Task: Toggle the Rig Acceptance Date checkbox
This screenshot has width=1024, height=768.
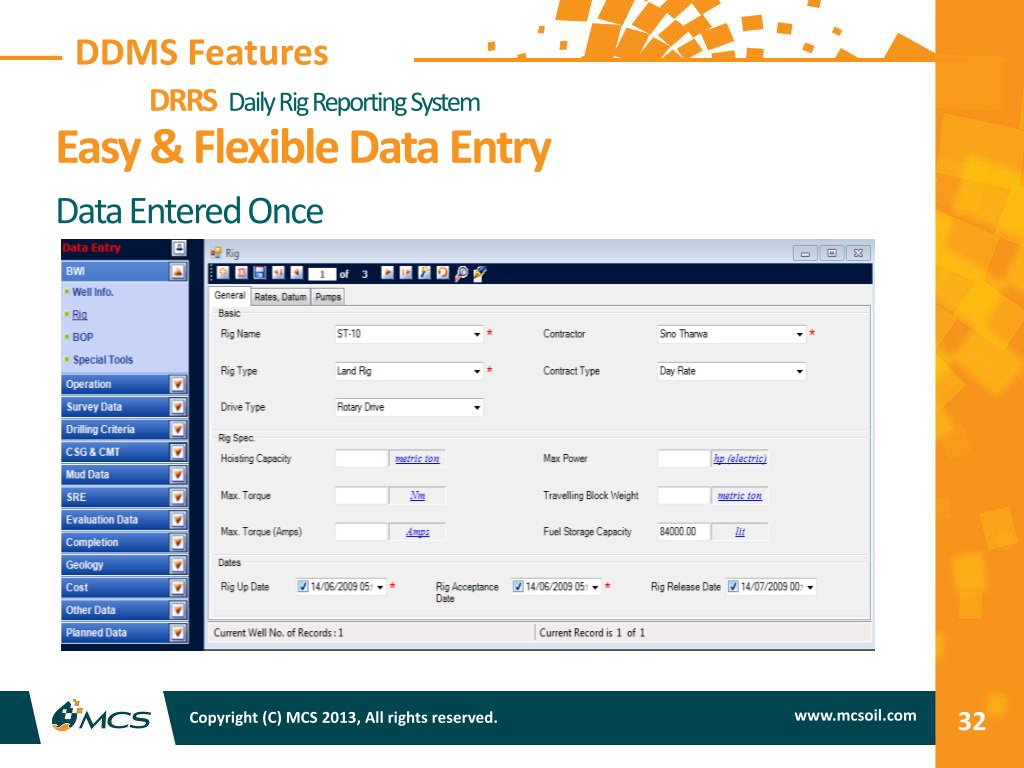Action: click(518, 586)
